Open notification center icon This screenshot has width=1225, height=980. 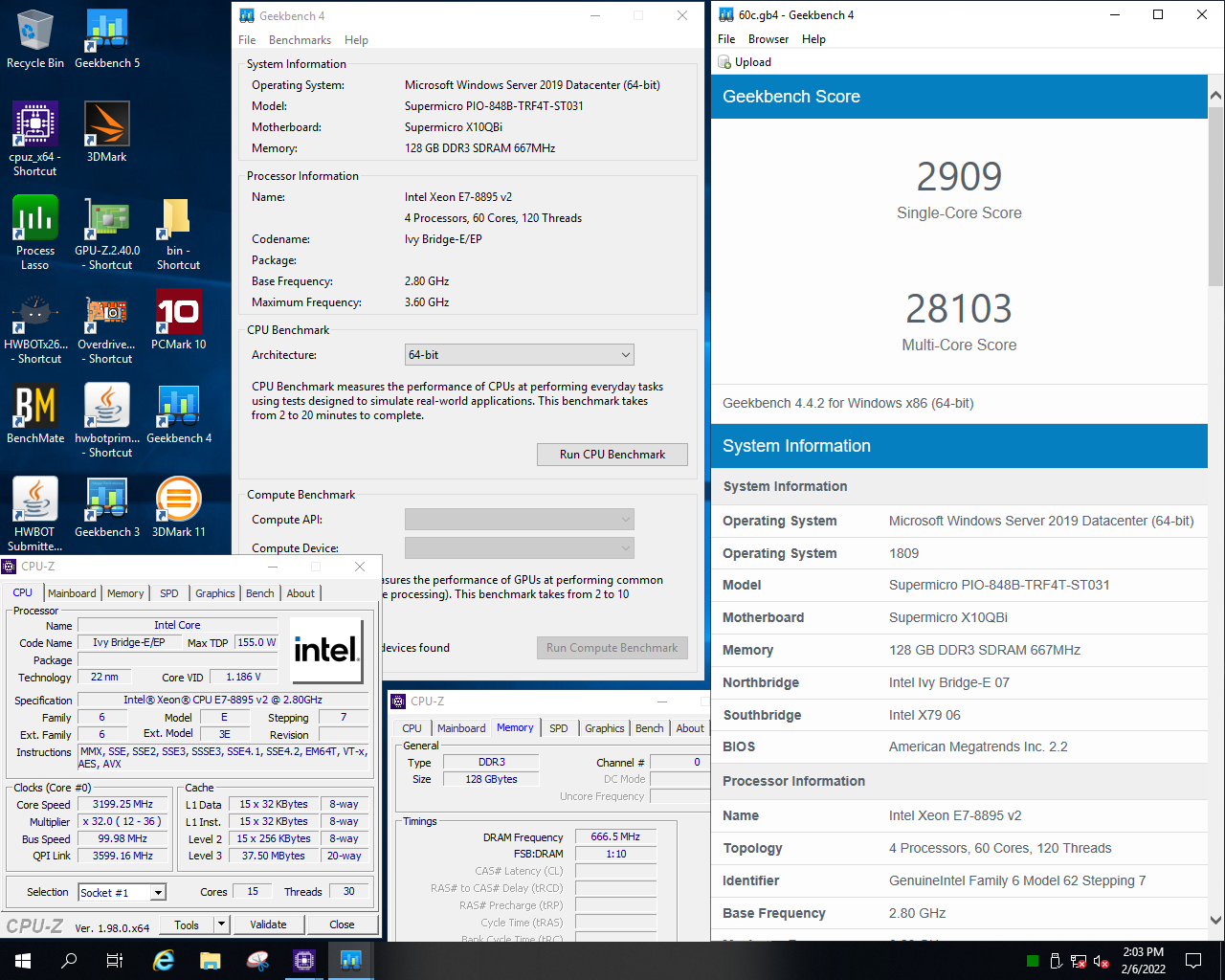1193,961
